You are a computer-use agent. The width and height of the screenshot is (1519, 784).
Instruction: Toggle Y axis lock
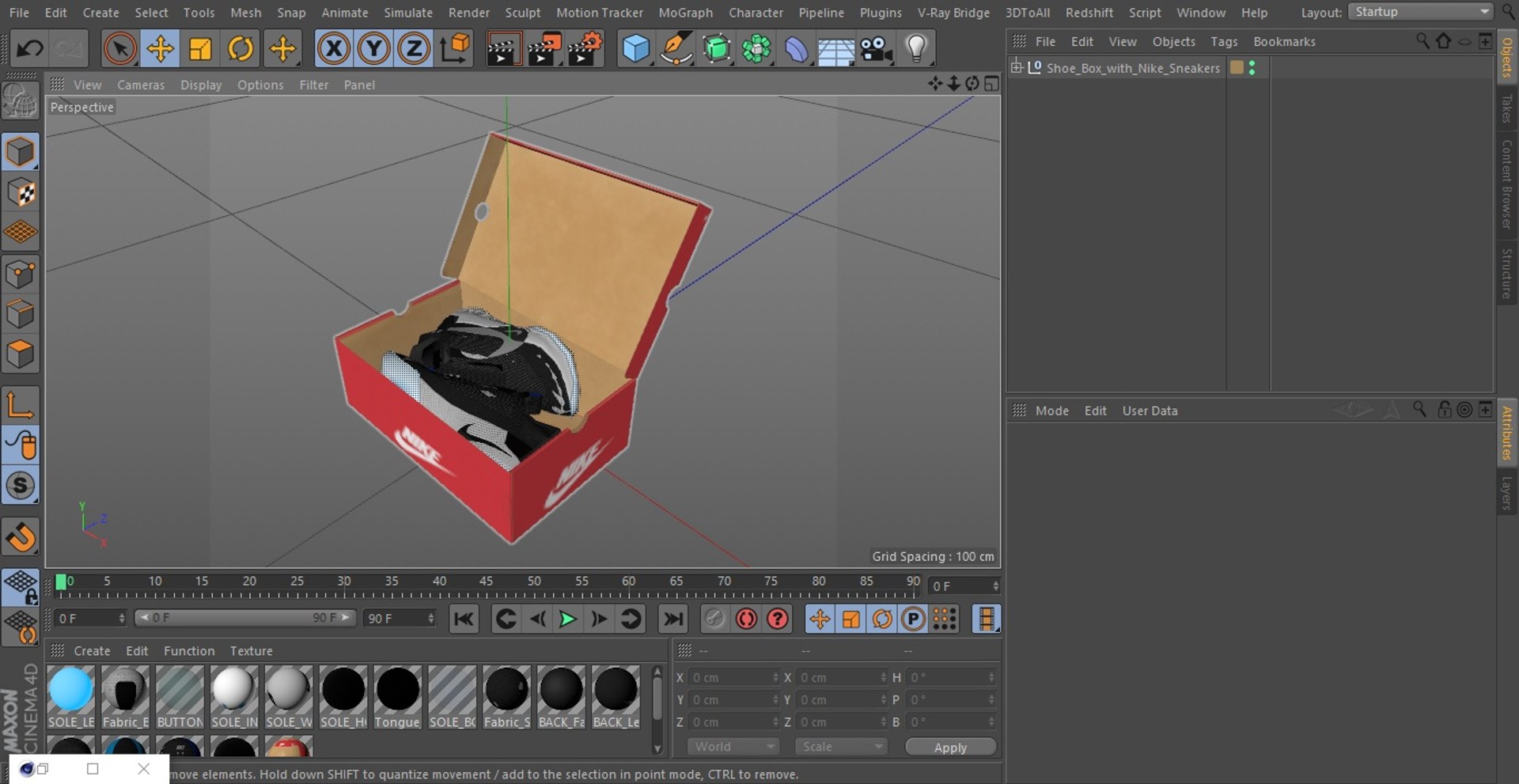373,49
